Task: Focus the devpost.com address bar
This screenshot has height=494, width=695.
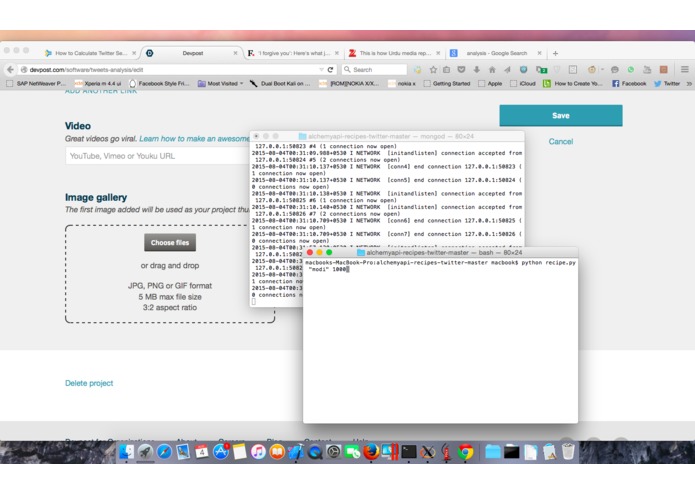Action: pyautogui.click(x=173, y=70)
